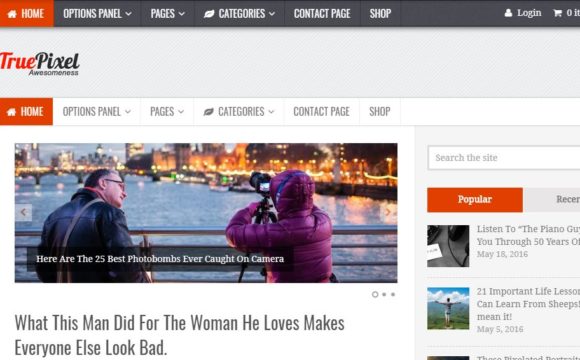Select the second slider pagination dot
This screenshot has height=360, width=580.
[384, 295]
